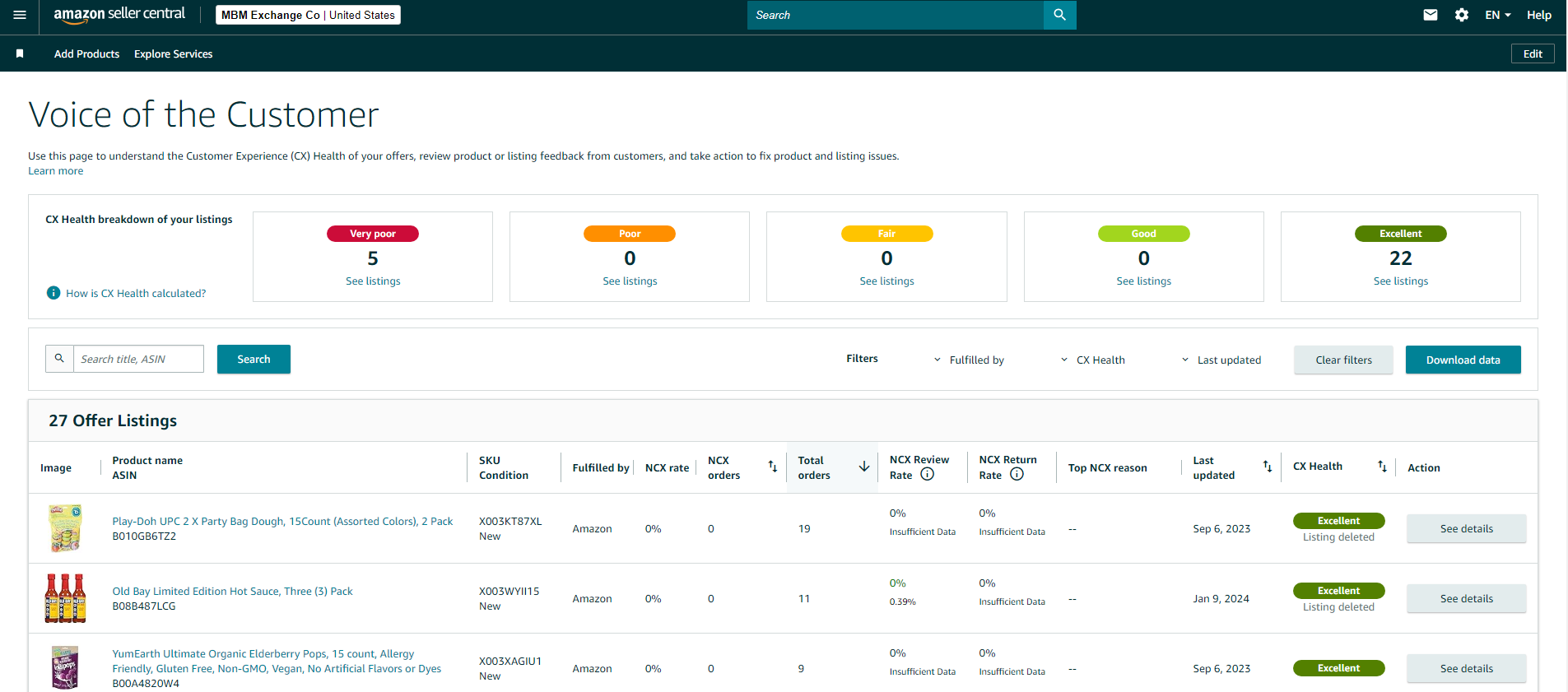Click the teal Search button
Image resolution: width=1568 pixels, height=692 pixels.
pyautogui.click(x=254, y=359)
